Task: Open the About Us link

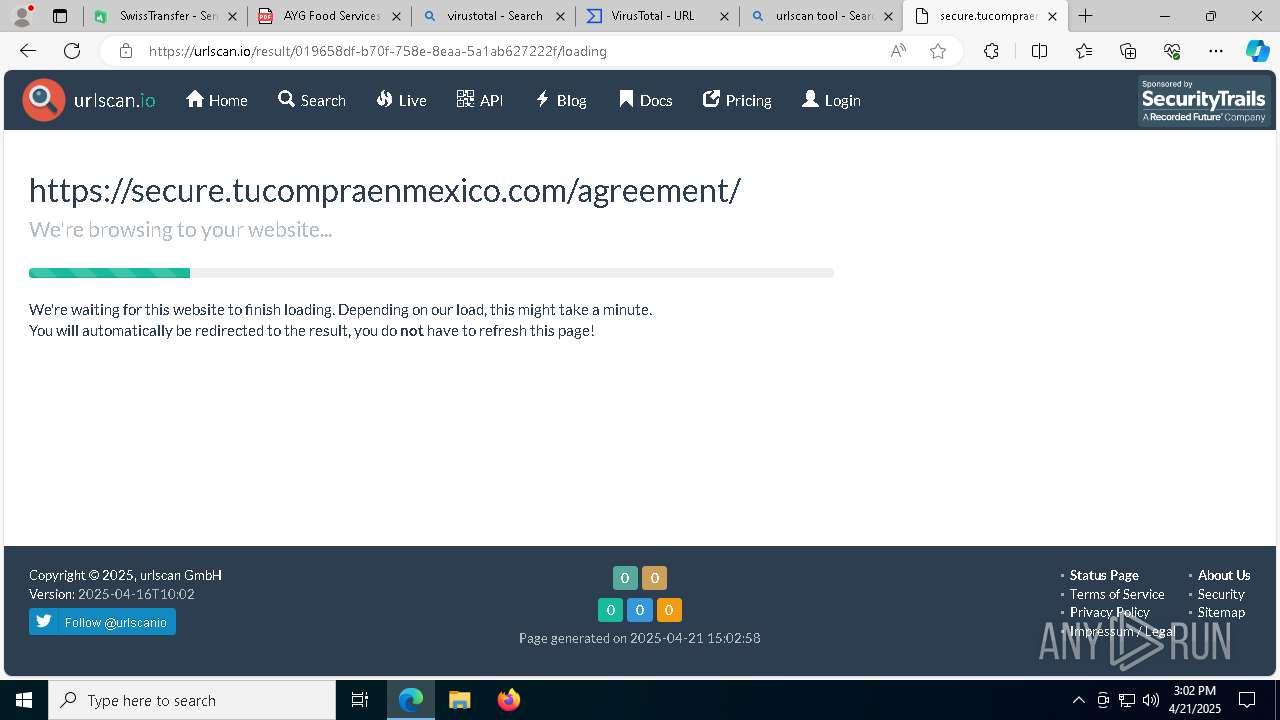Action: (x=1224, y=575)
